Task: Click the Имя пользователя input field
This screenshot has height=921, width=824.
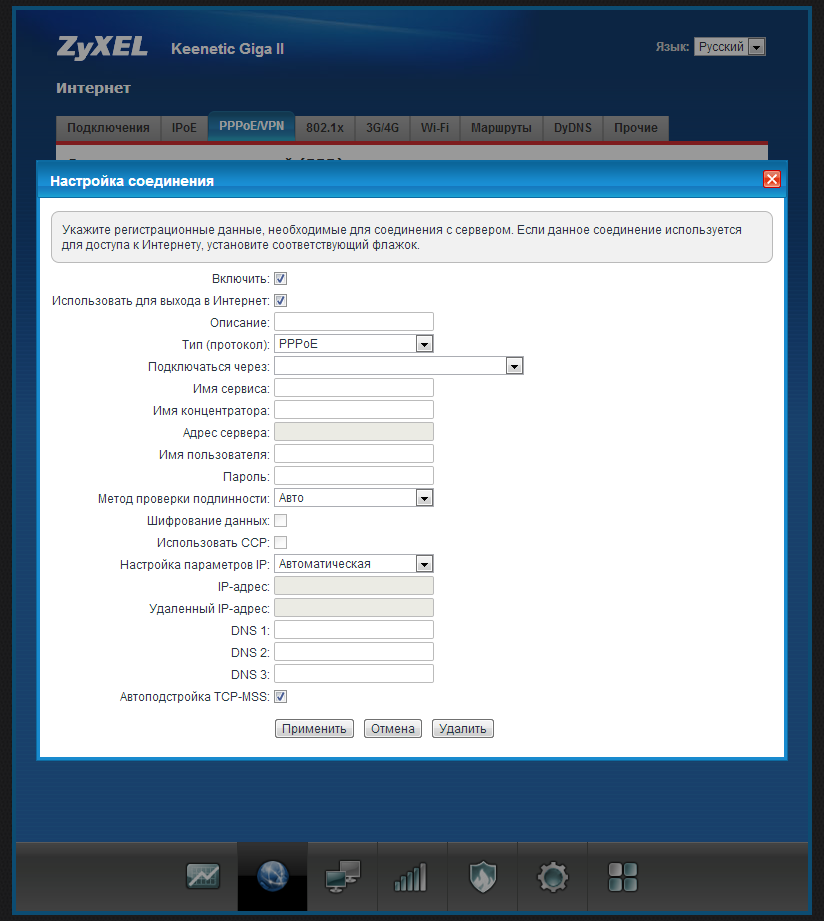Action: (354, 454)
